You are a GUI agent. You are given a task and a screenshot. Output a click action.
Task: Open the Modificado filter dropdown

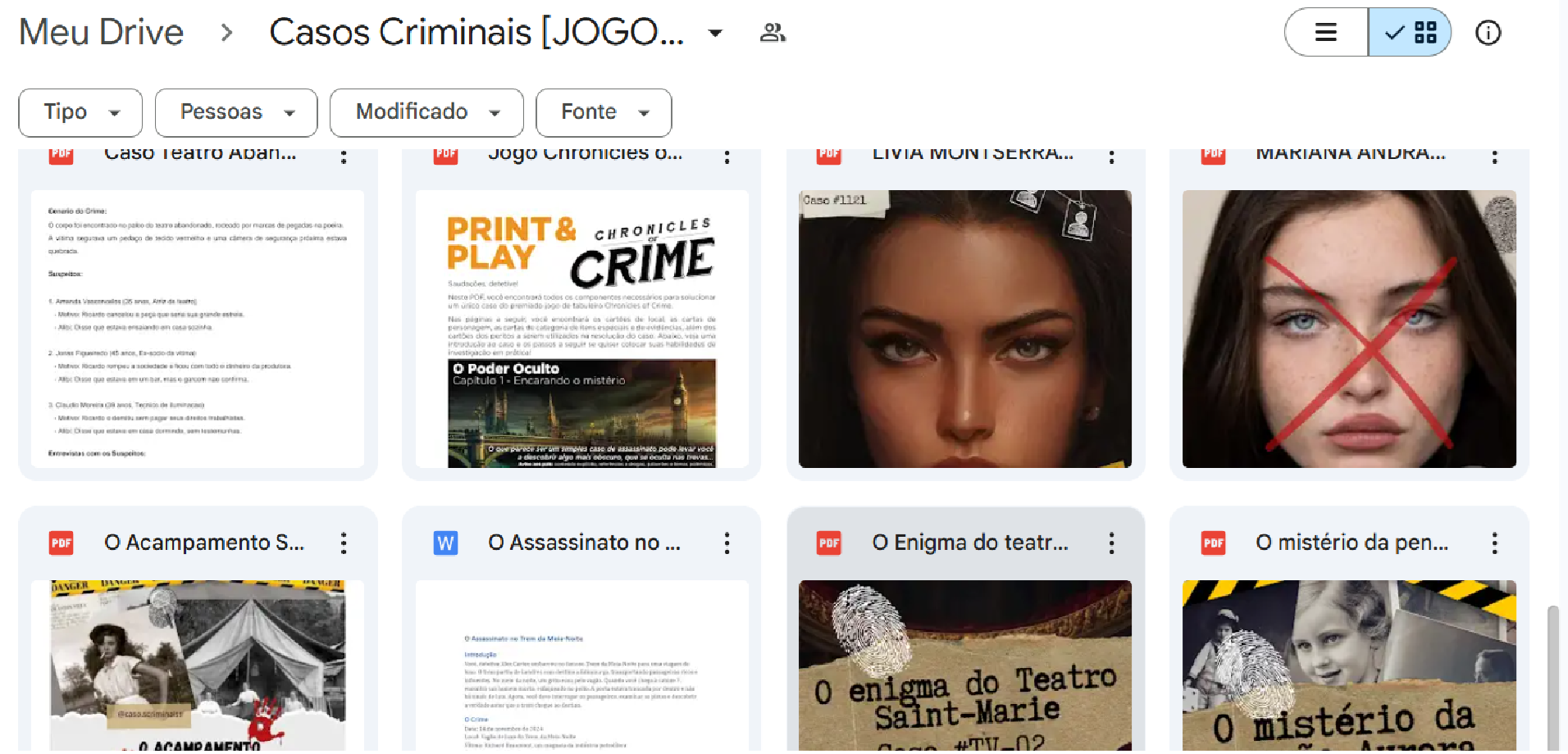click(x=426, y=112)
